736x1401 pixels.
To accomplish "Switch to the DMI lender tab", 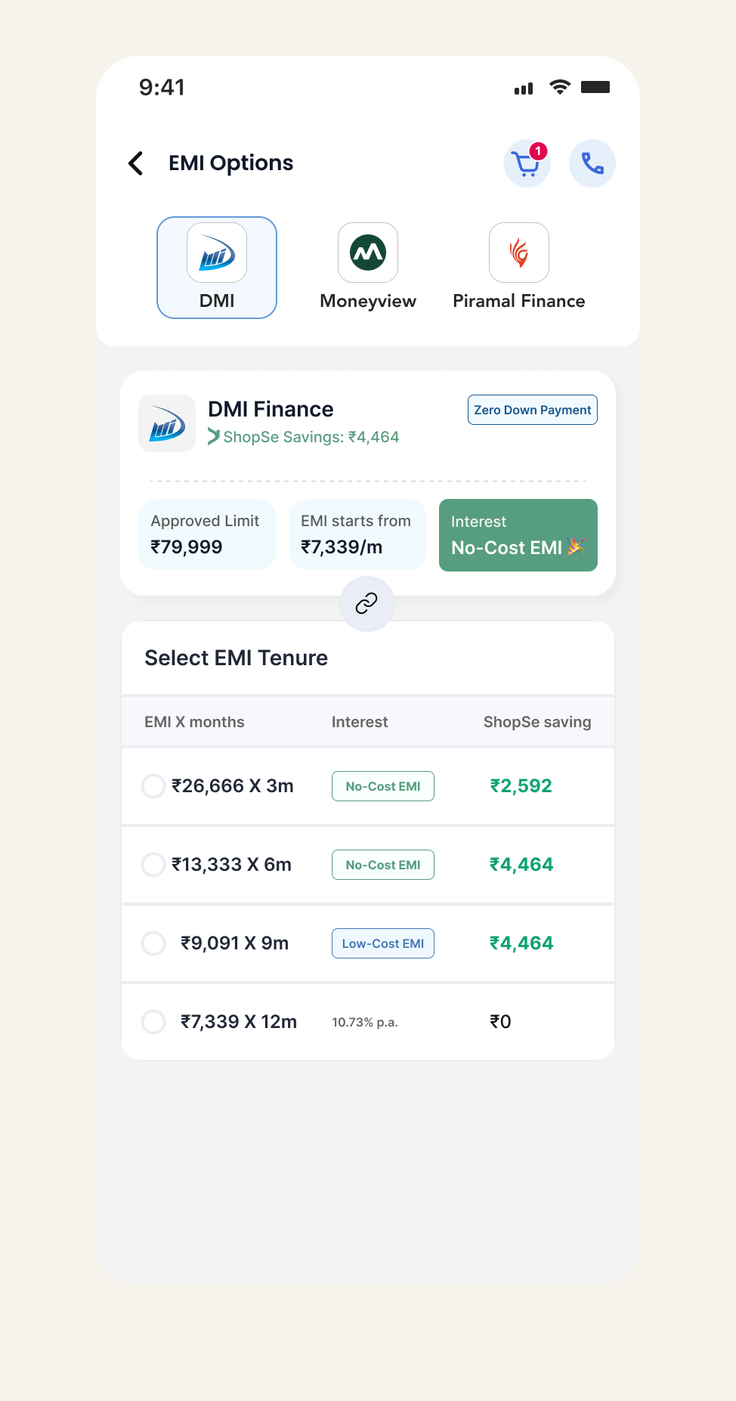I will tap(217, 268).
